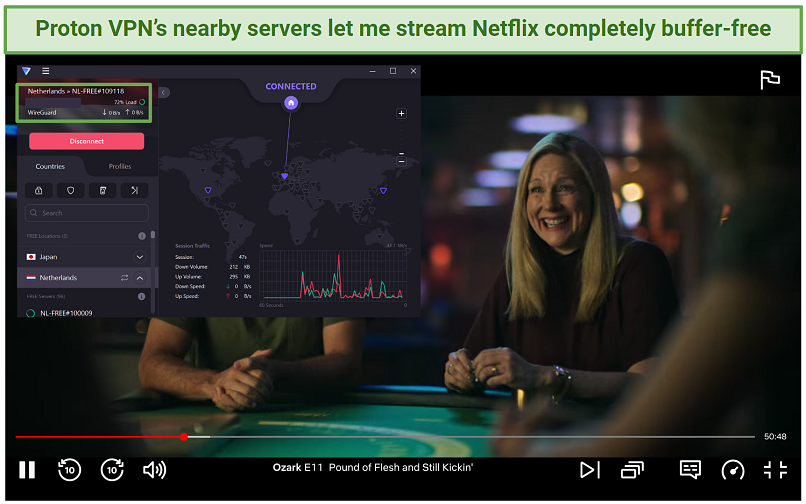This screenshot has height=504, width=806.
Task: Select the Netherlands server marker on map
Action: pos(284,176)
